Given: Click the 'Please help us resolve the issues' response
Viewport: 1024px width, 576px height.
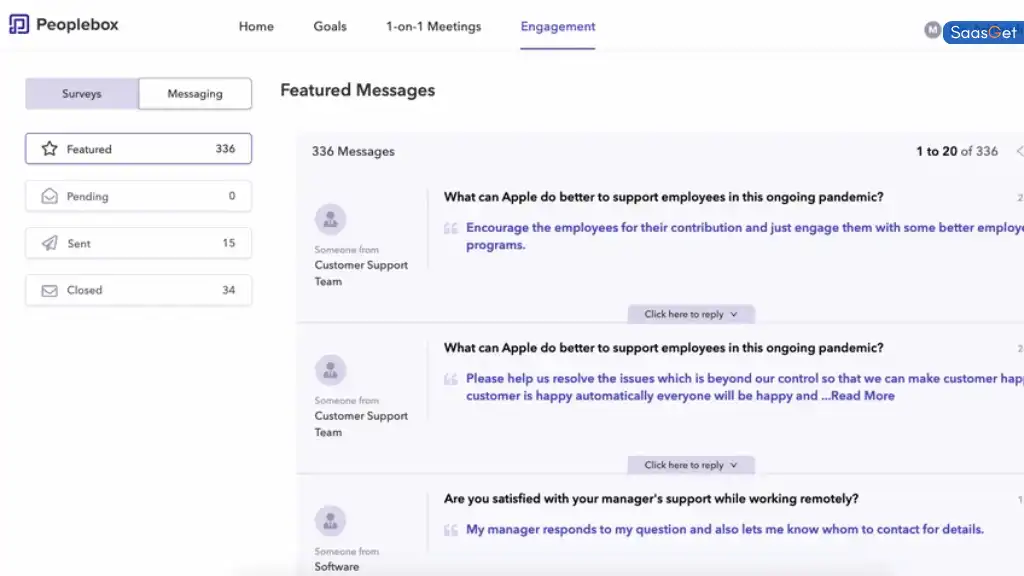Looking at the screenshot, I should [744, 387].
